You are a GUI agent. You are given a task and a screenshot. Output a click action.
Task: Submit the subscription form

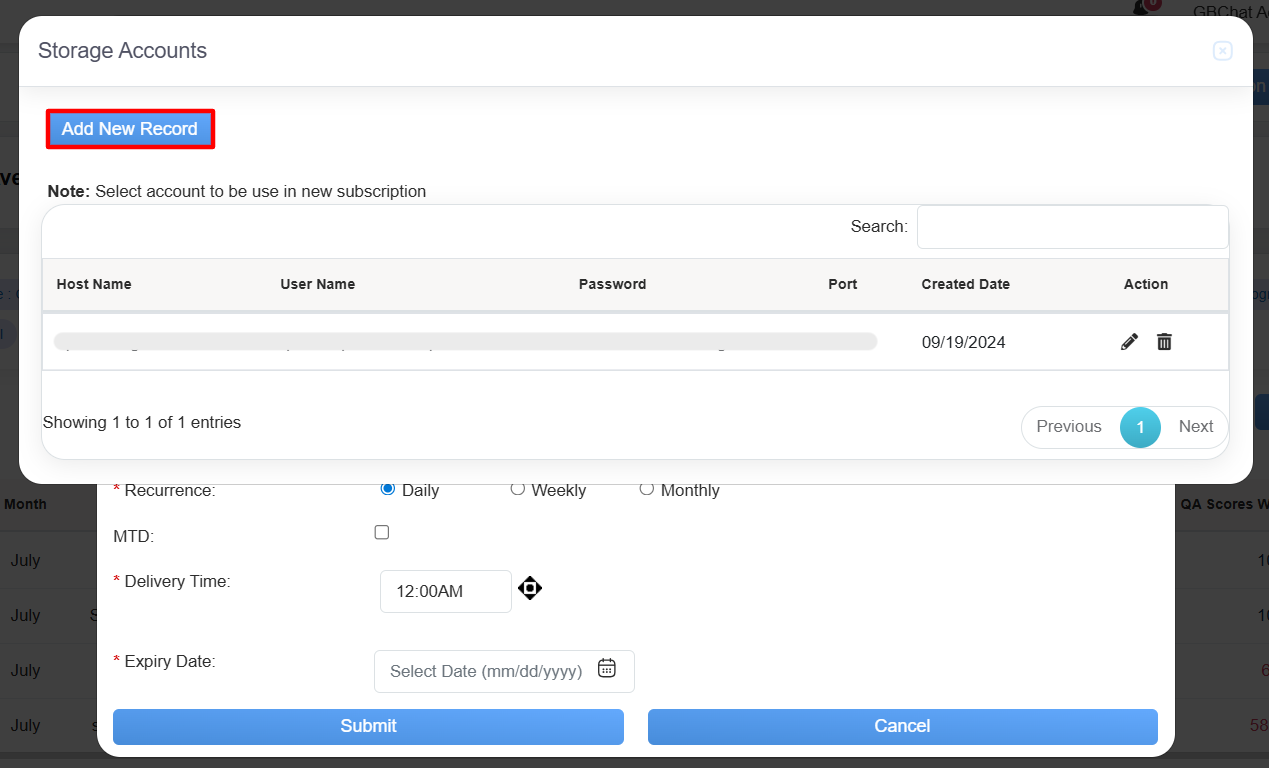click(x=368, y=727)
